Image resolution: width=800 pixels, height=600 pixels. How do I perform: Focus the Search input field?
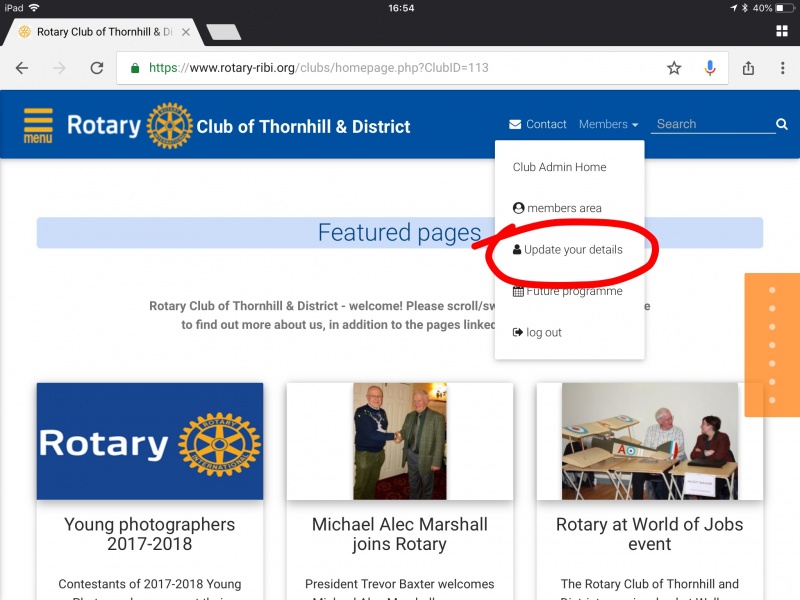point(713,124)
